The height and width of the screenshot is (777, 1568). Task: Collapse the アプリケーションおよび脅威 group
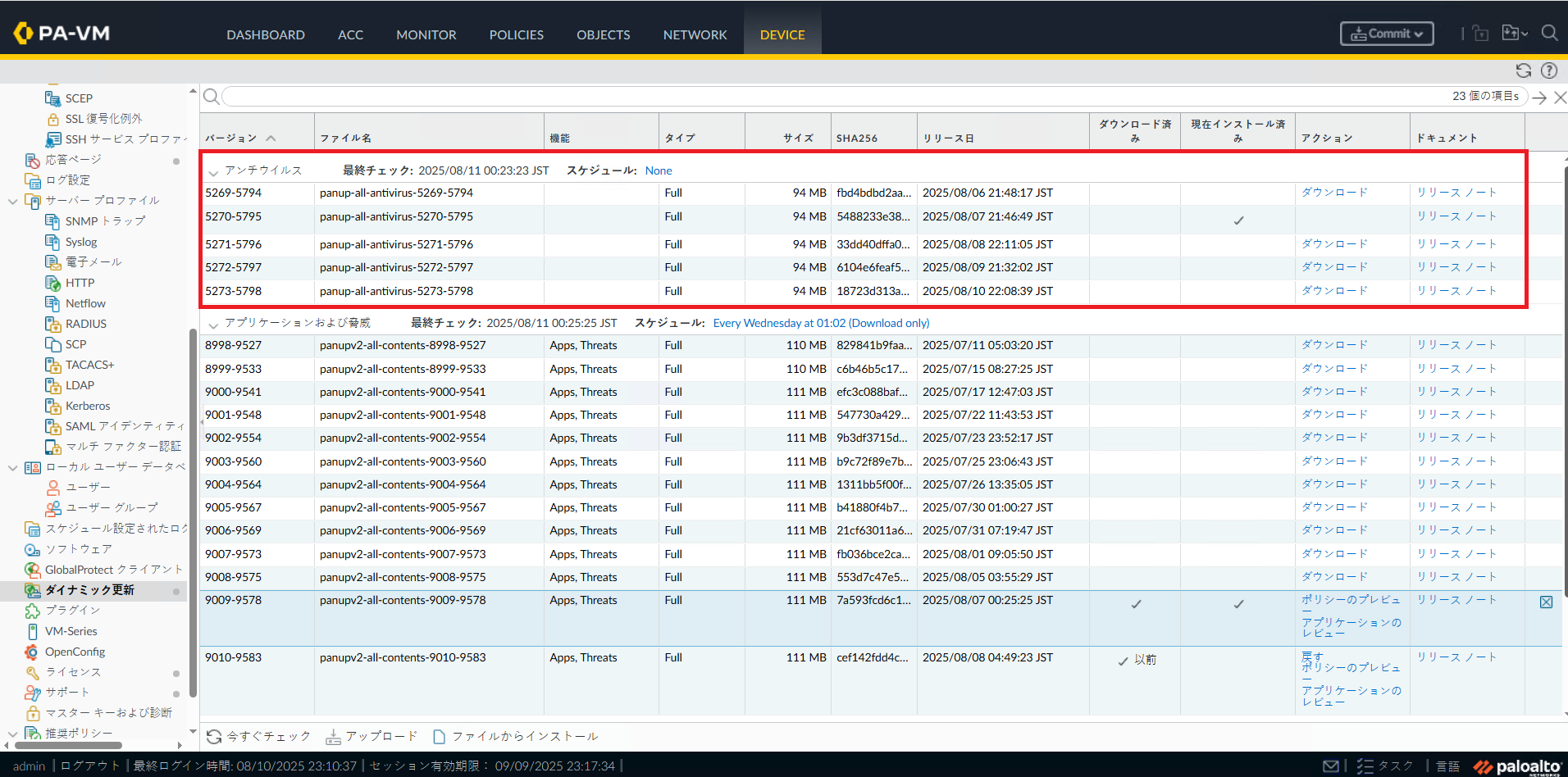tap(213, 325)
